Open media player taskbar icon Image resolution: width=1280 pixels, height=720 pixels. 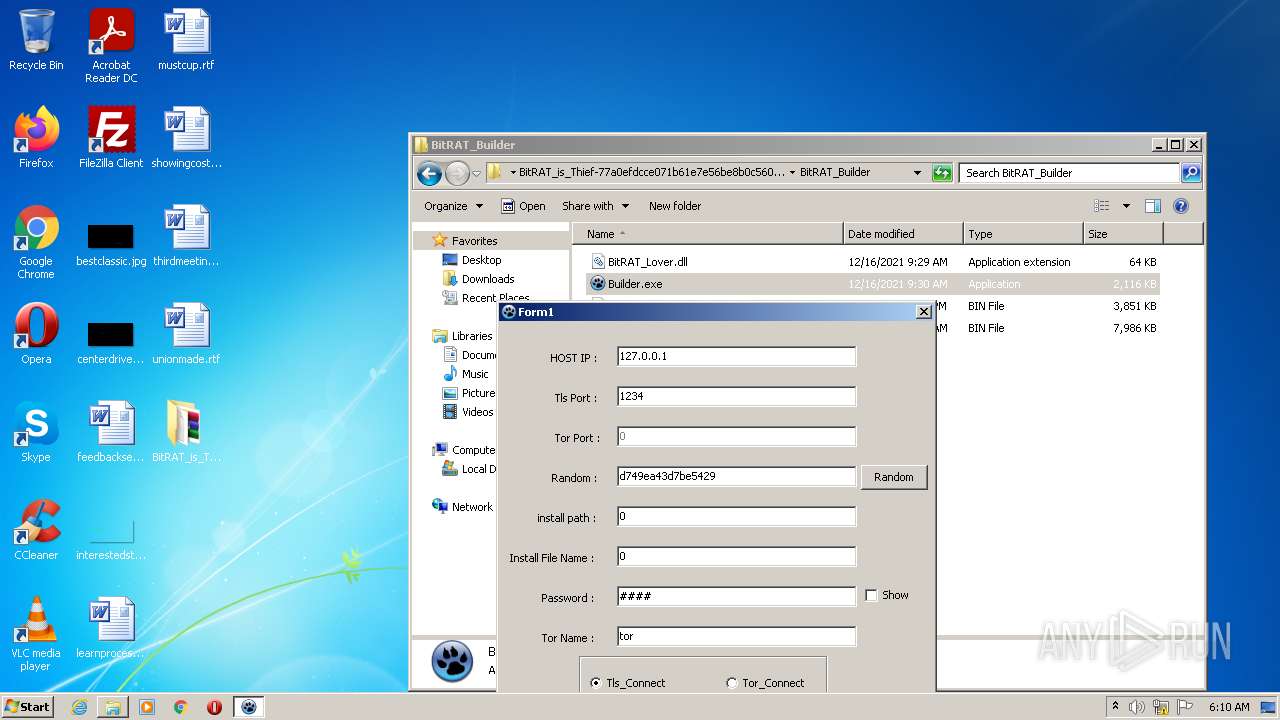147,707
